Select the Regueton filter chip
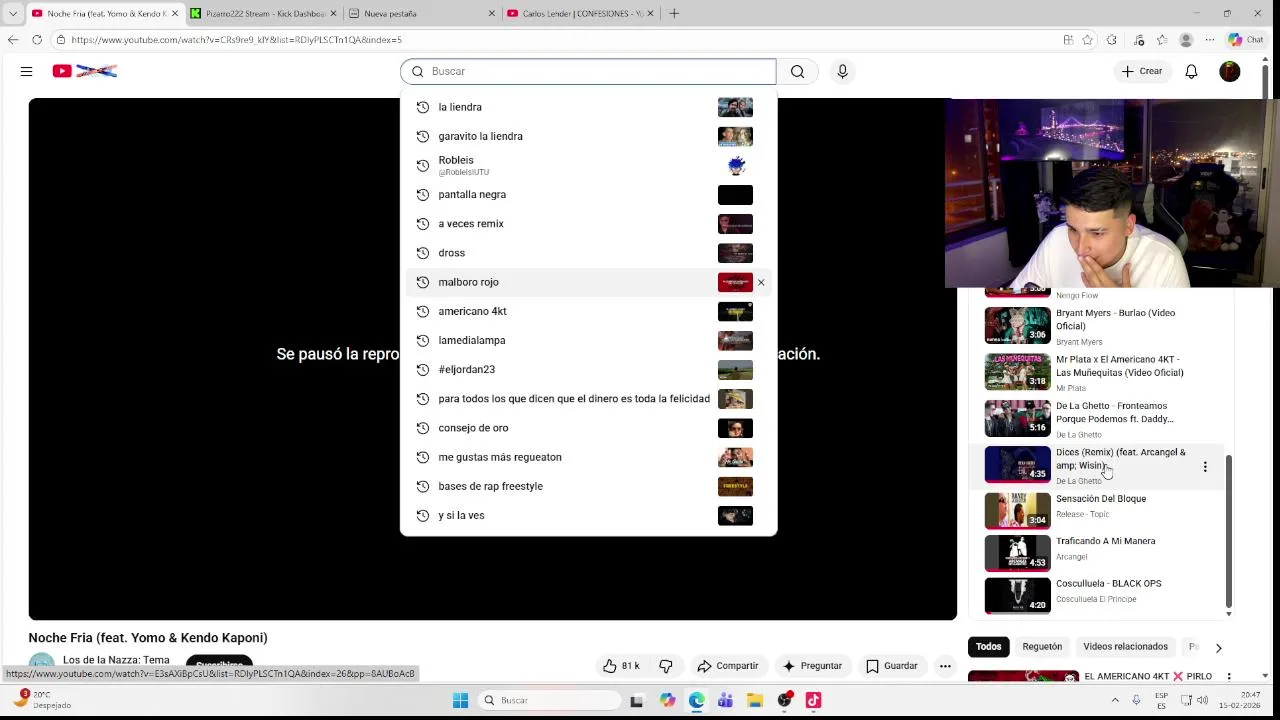 coord(1042,646)
